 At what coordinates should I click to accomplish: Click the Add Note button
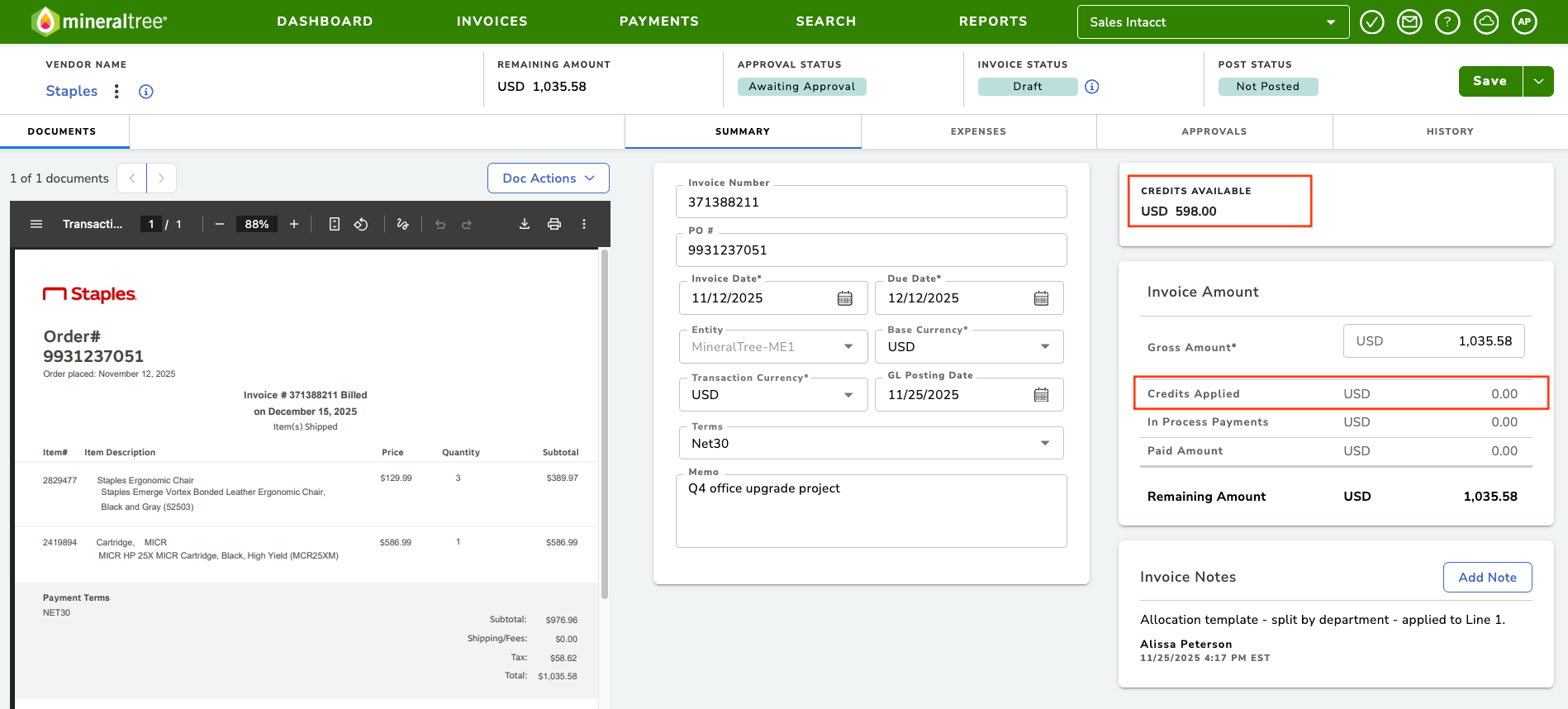coord(1487,578)
